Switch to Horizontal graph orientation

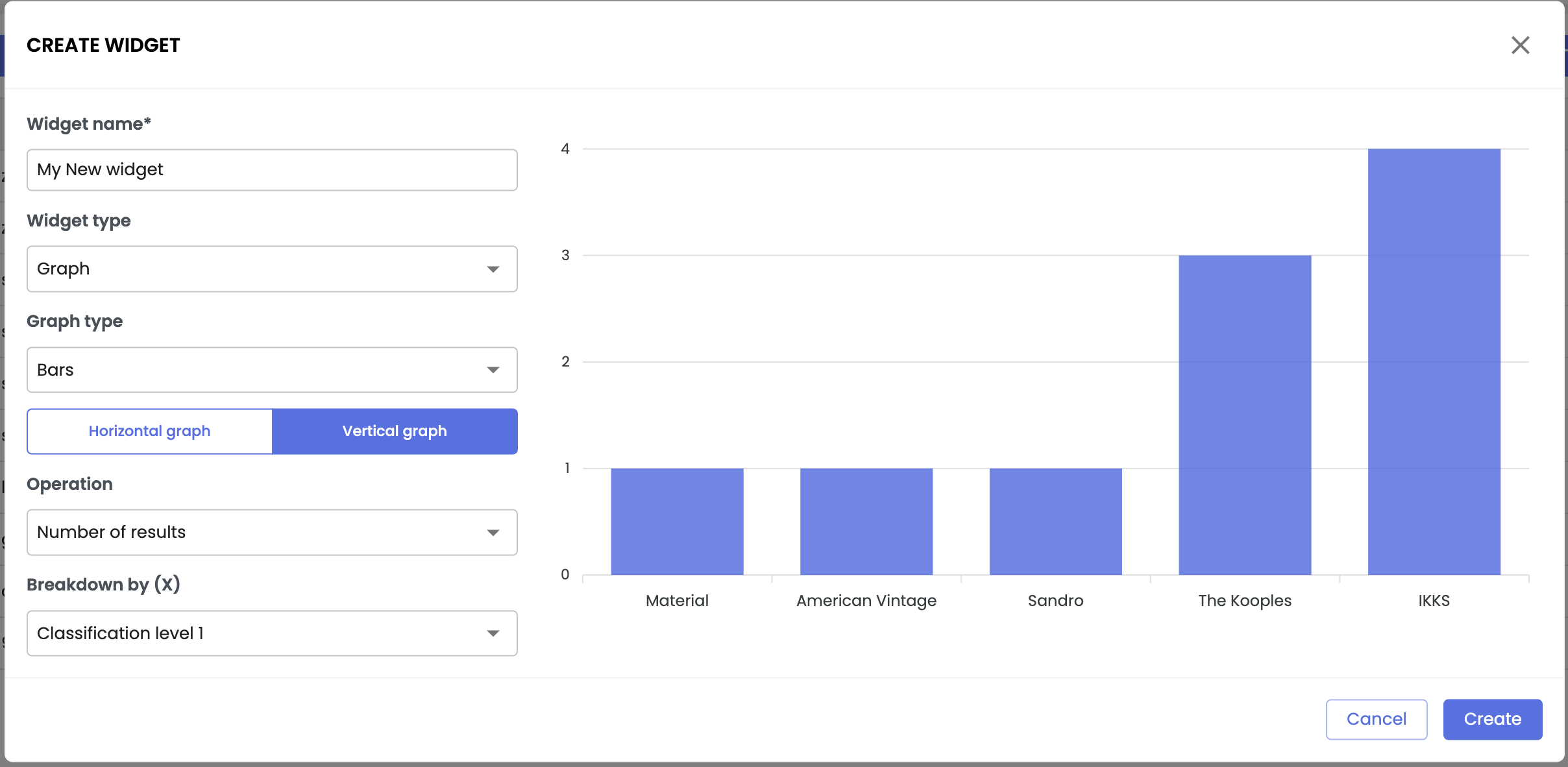click(x=150, y=432)
